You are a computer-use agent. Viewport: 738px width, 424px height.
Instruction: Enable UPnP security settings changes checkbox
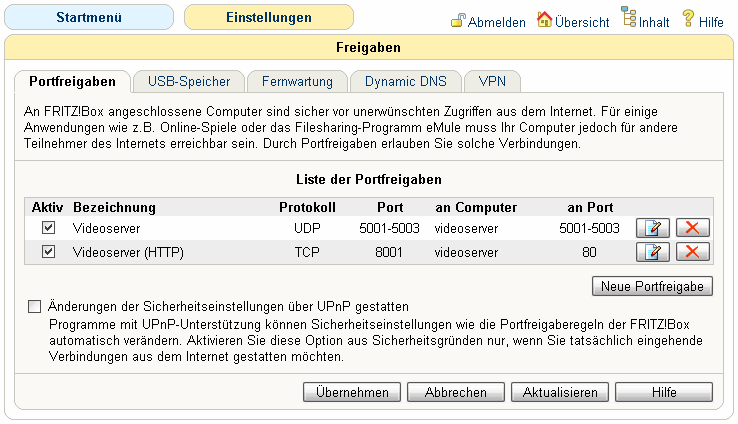coord(36,306)
